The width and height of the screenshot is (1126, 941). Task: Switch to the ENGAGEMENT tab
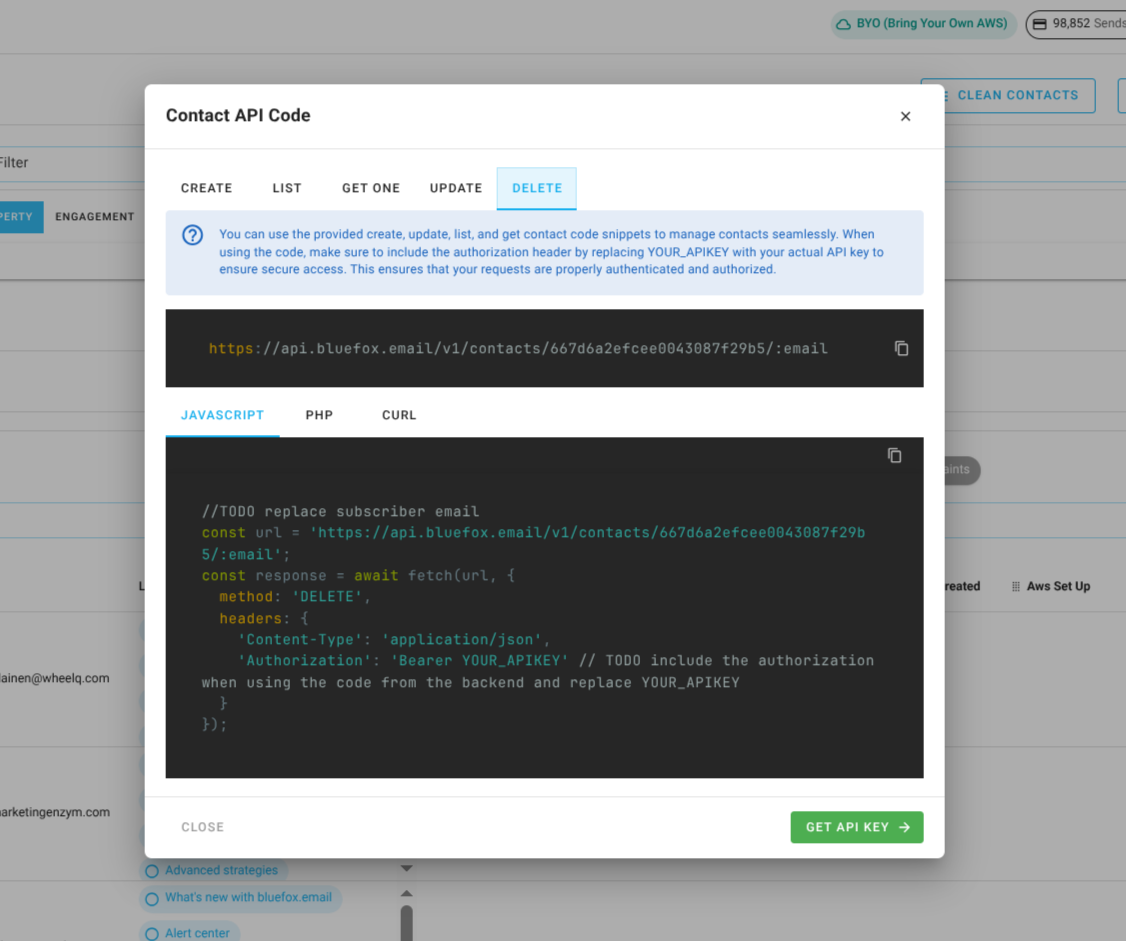tap(95, 216)
